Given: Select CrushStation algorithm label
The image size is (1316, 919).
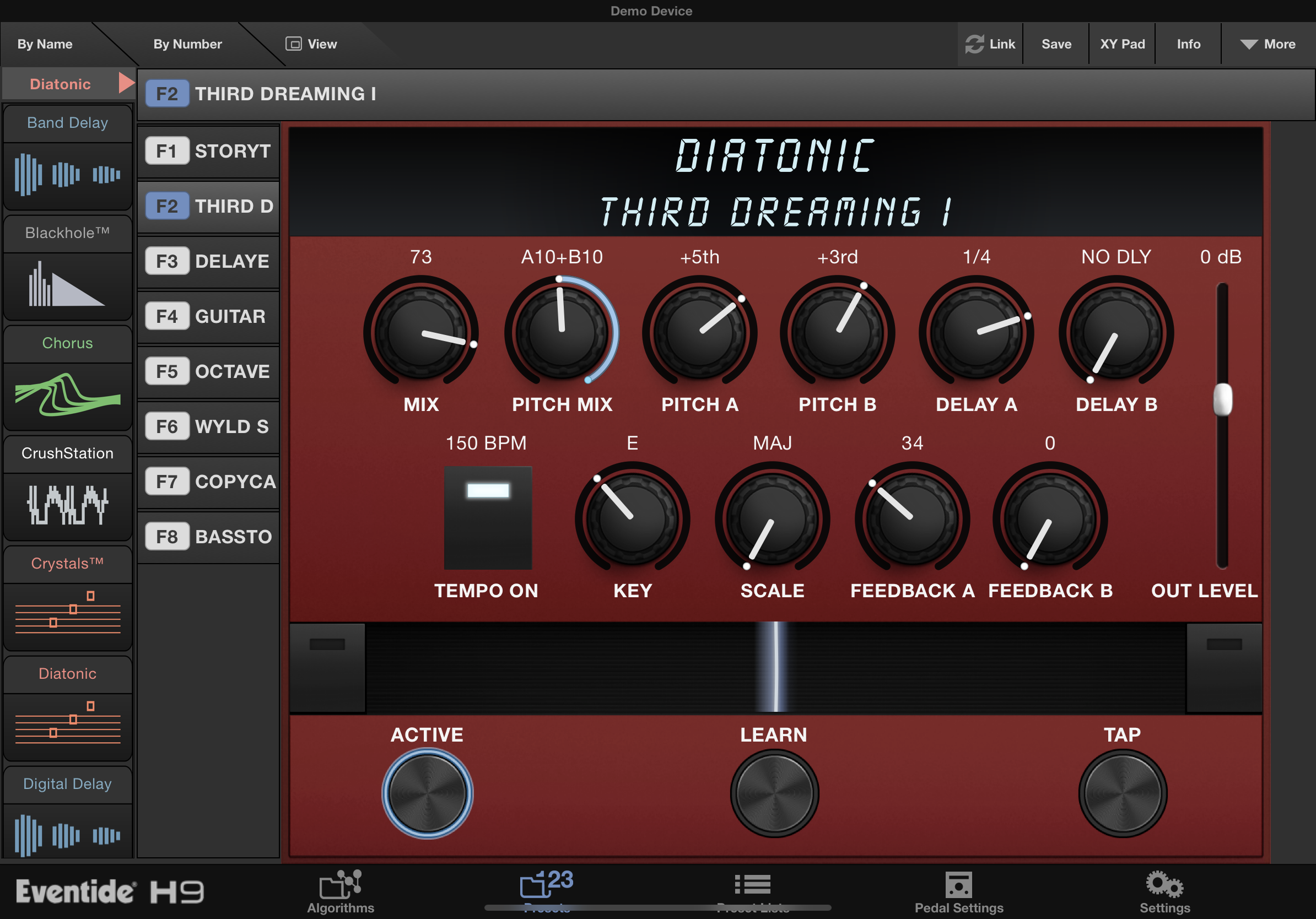Looking at the screenshot, I should pos(68,453).
